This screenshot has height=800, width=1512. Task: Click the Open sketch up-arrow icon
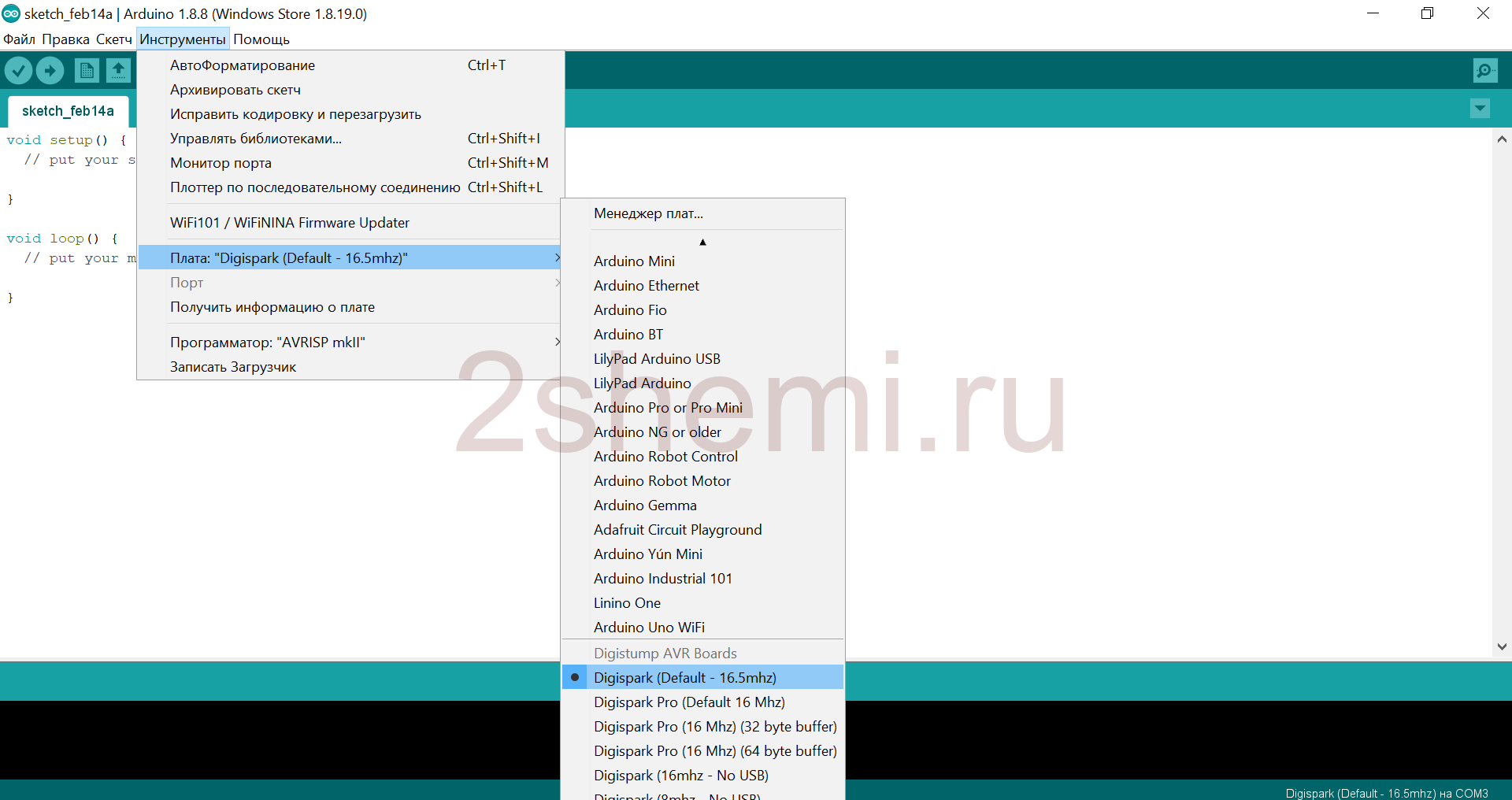click(x=118, y=71)
